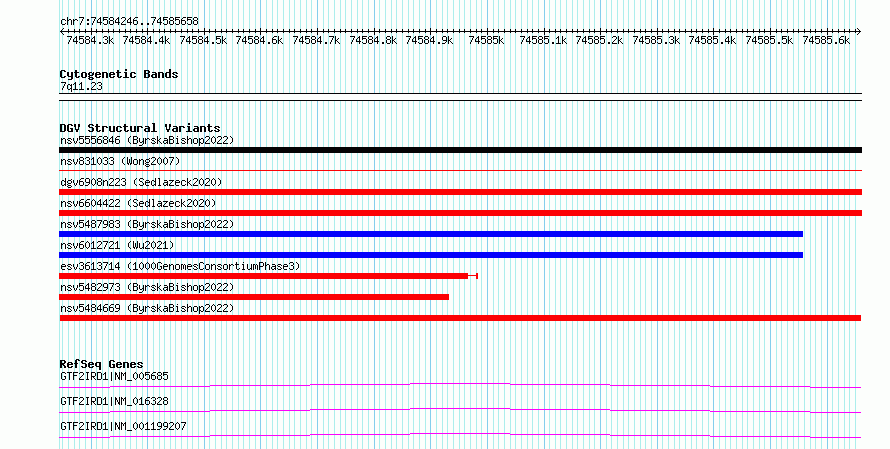Click ruler tick label 74585.5k
Viewport: 890px width, 449px height.
pos(769,40)
